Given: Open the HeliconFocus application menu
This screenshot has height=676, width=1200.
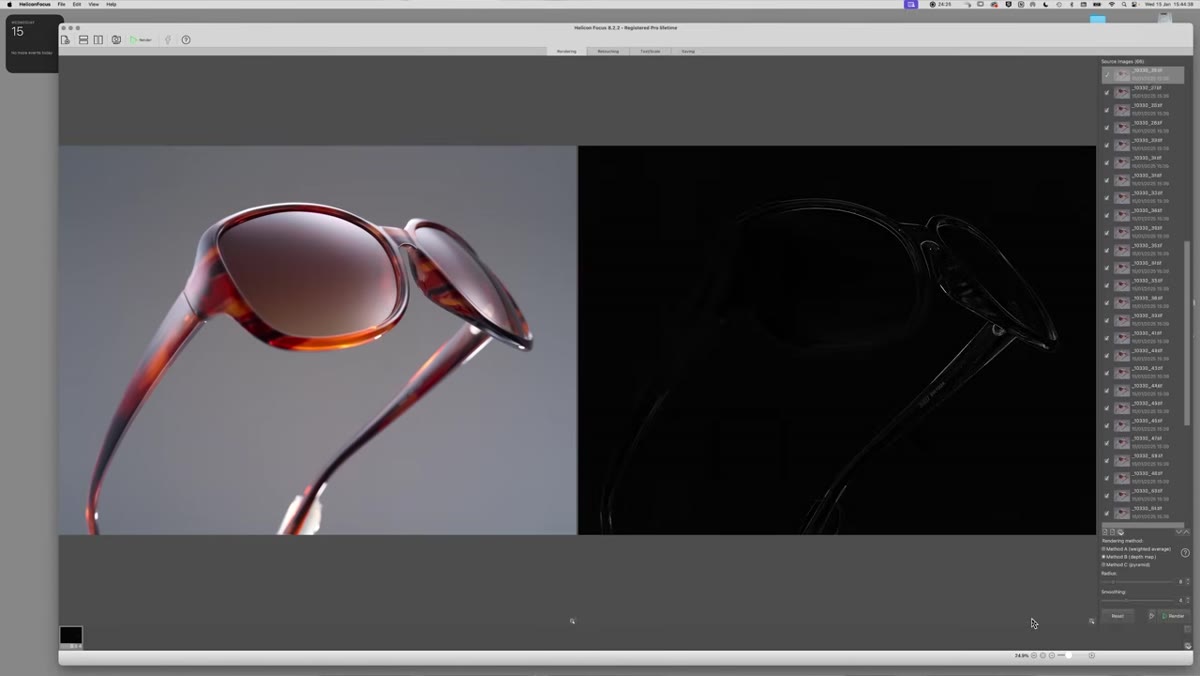Looking at the screenshot, I should 34,4.
